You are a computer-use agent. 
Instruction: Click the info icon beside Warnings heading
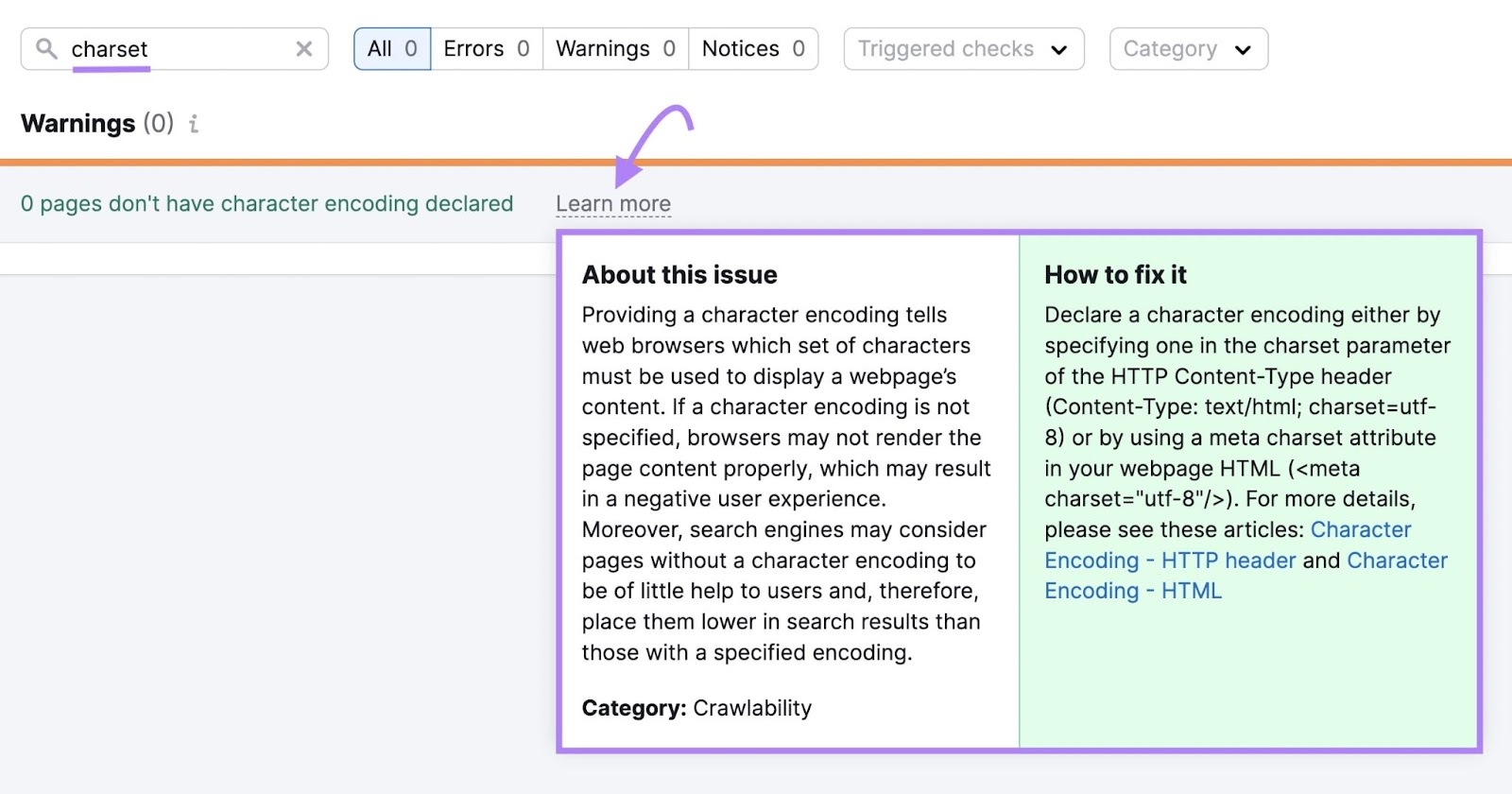[194, 124]
